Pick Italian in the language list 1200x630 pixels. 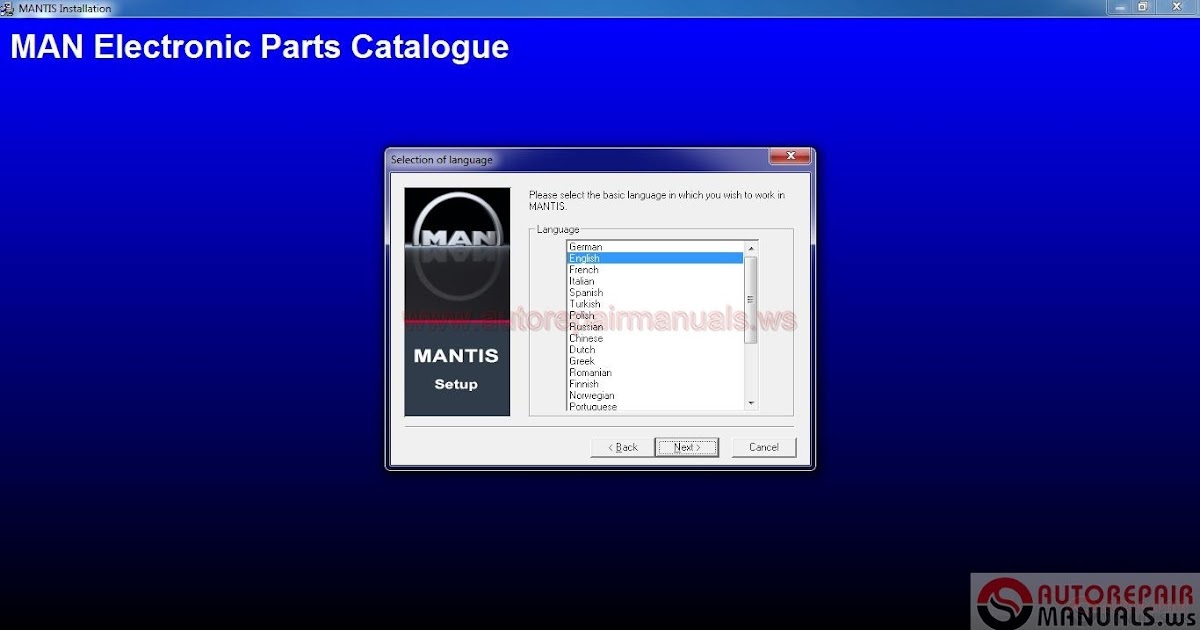[655, 281]
